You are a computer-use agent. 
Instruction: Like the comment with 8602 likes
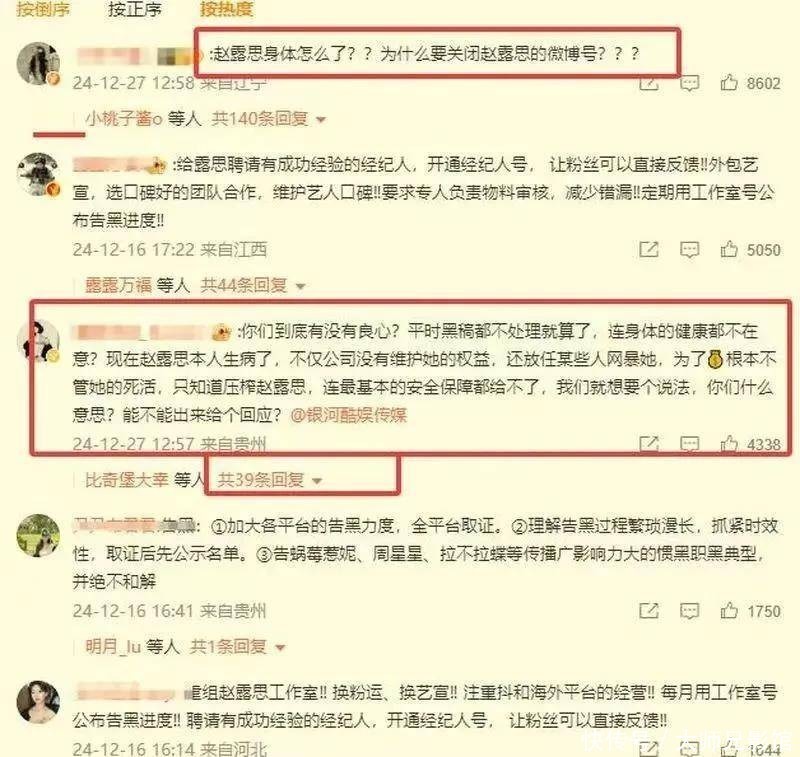click(729, 83)
